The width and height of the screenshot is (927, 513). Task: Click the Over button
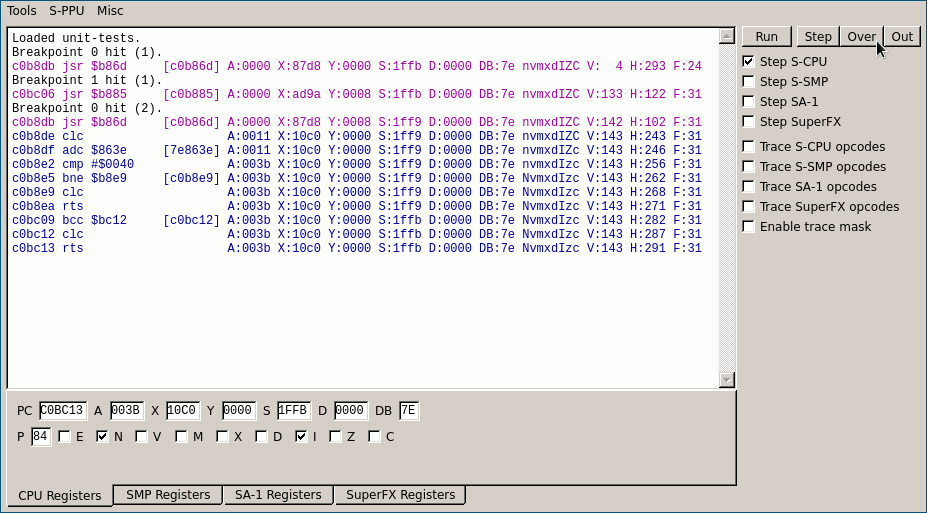pos(861,37)
